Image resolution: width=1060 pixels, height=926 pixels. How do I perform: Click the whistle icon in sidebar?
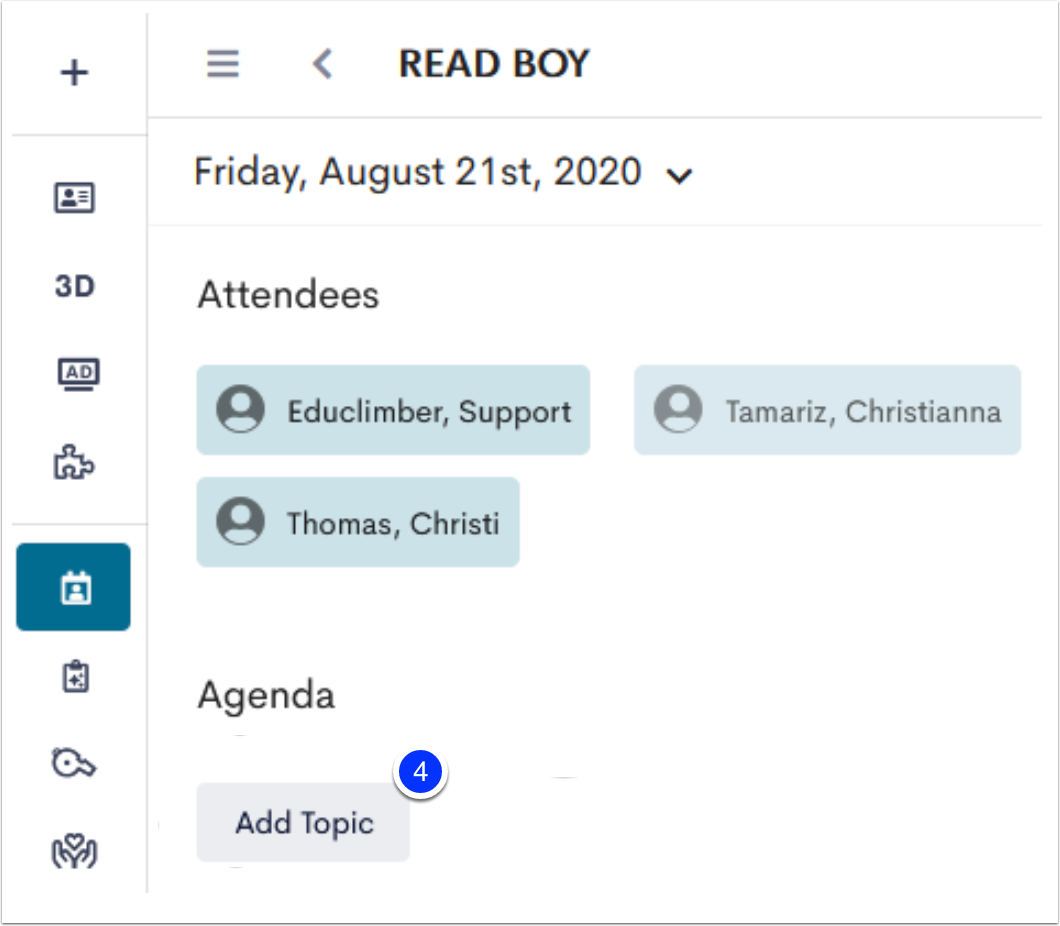(x=74, y=763)
